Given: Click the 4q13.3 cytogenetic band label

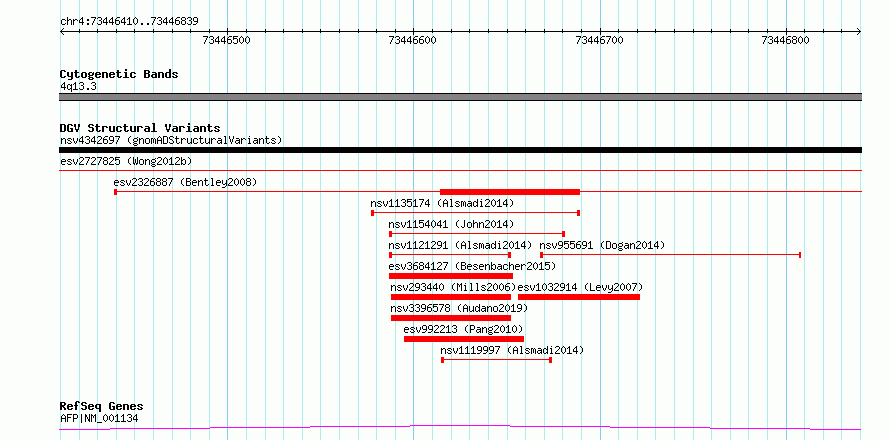Looking at the screenshot, I should pos(78,86).
